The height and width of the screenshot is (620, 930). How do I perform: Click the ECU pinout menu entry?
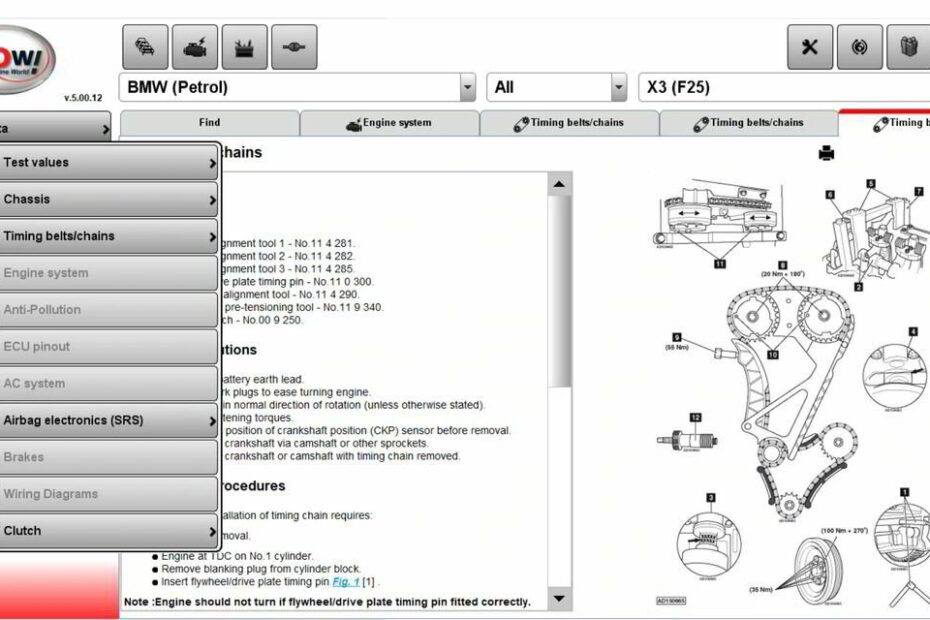pos(109,346)
